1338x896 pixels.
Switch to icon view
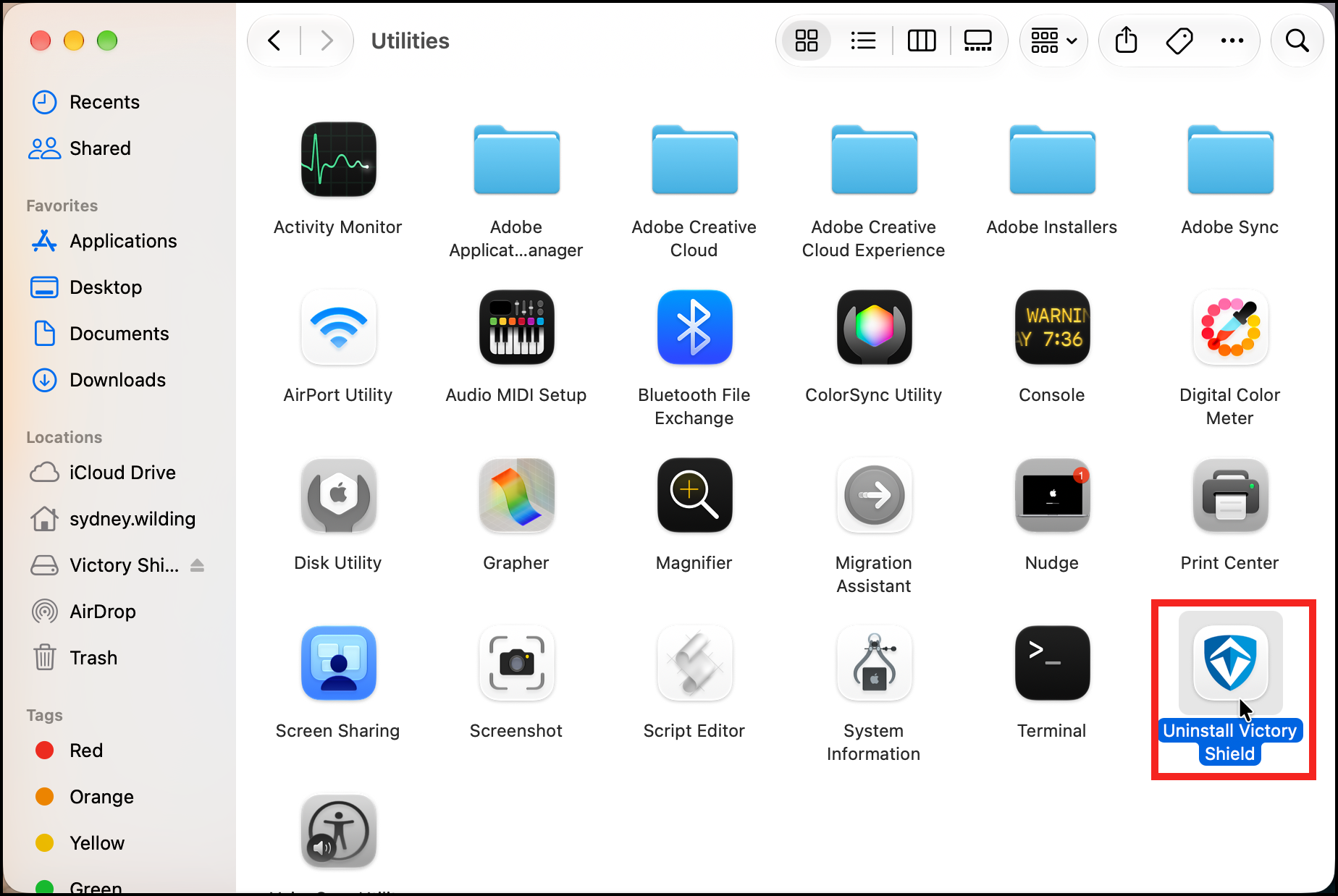click(806, 41)
